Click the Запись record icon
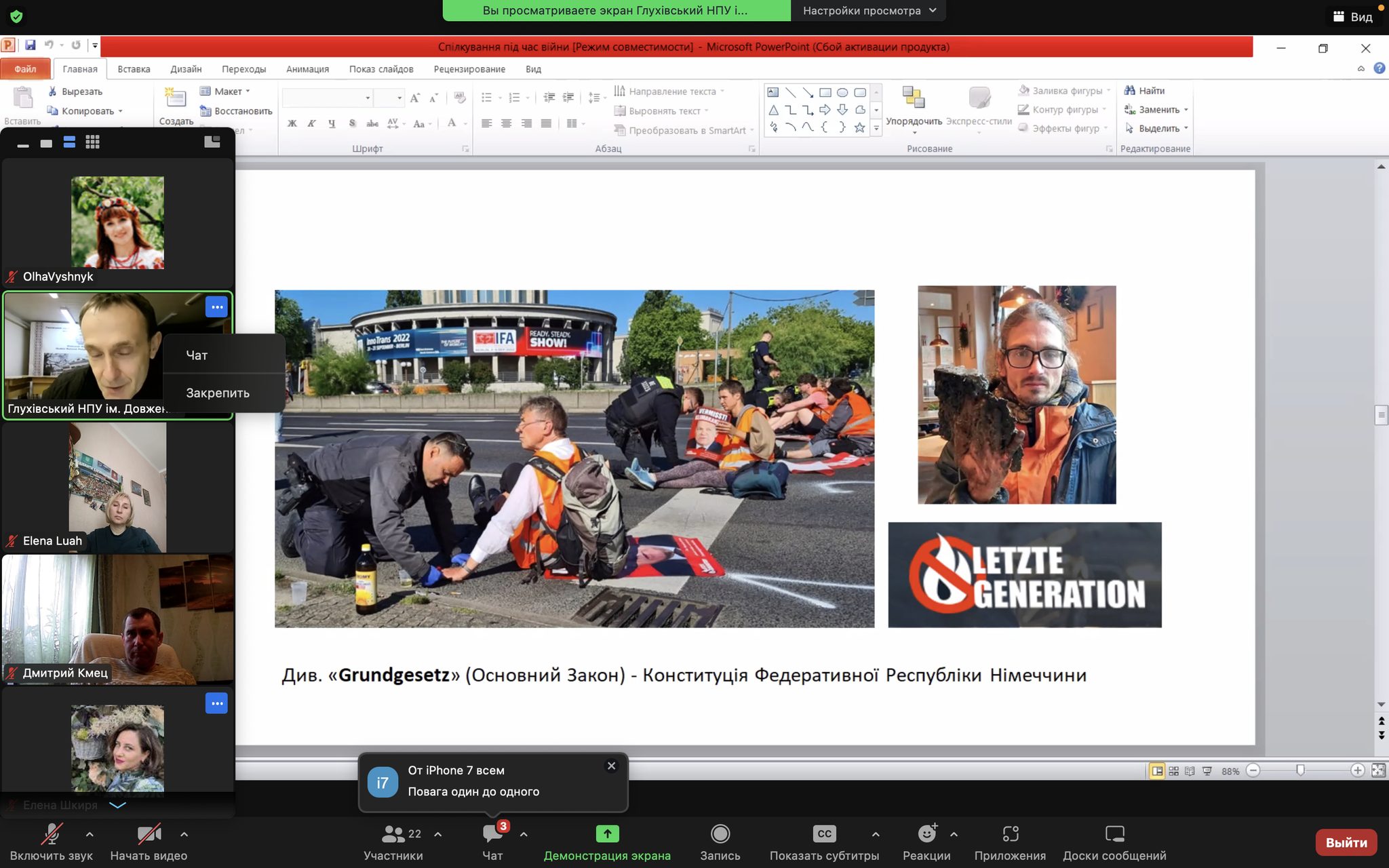 point(720,833)
